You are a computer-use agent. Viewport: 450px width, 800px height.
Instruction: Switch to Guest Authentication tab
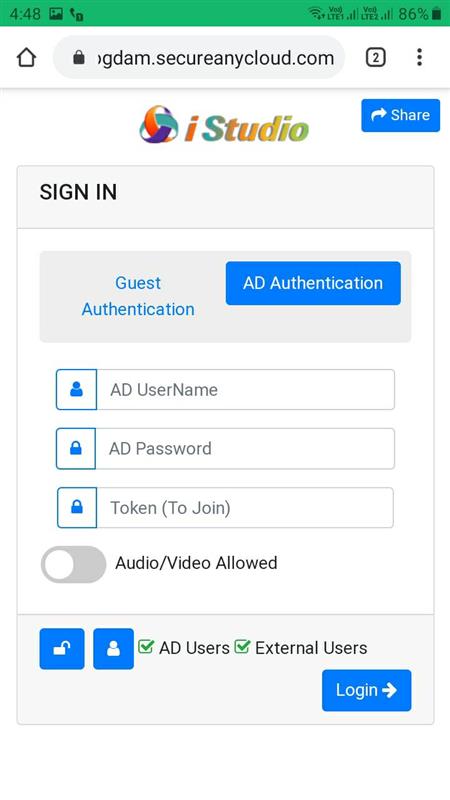point(138,296)
